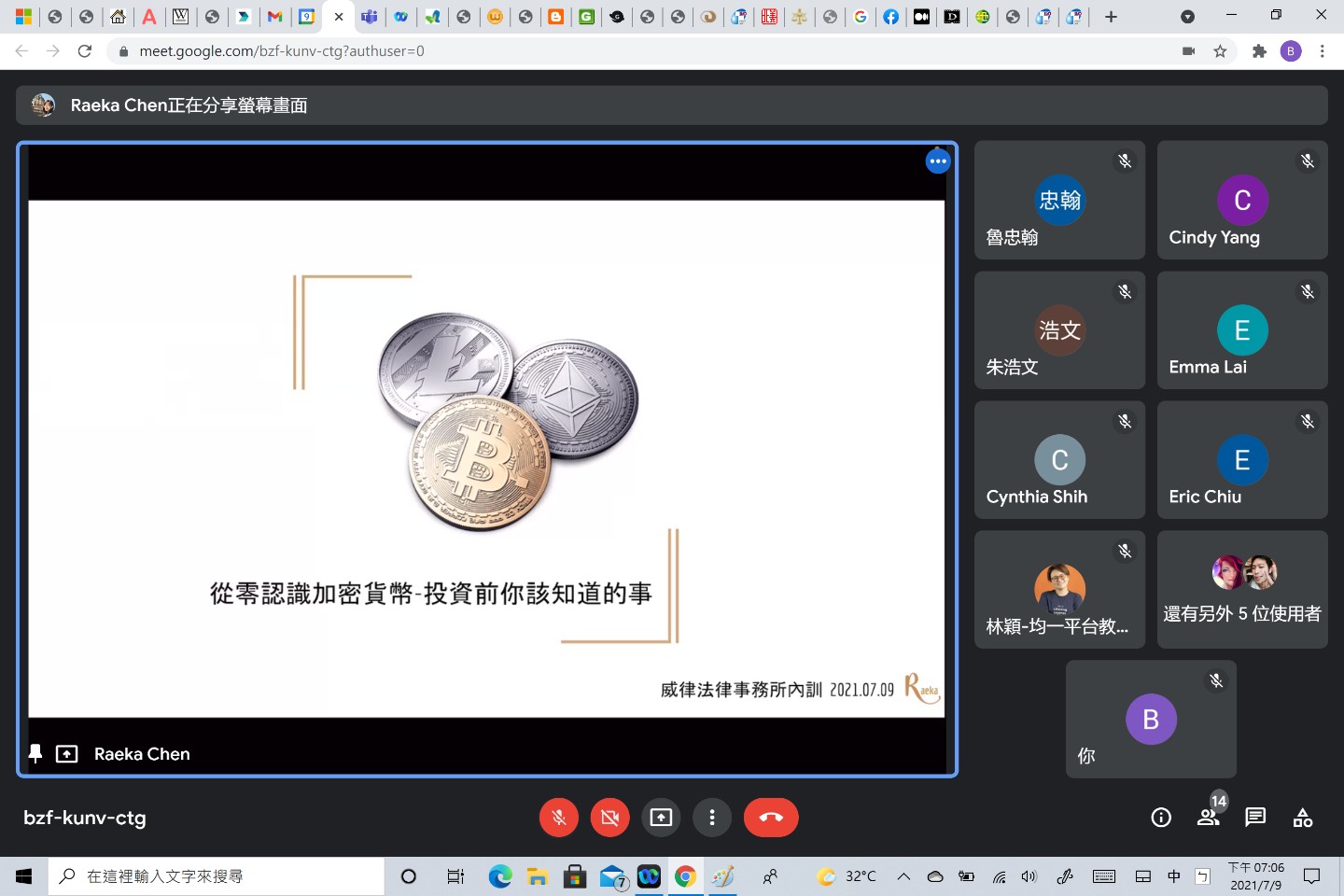Open the blue options button on presentation

938,161
